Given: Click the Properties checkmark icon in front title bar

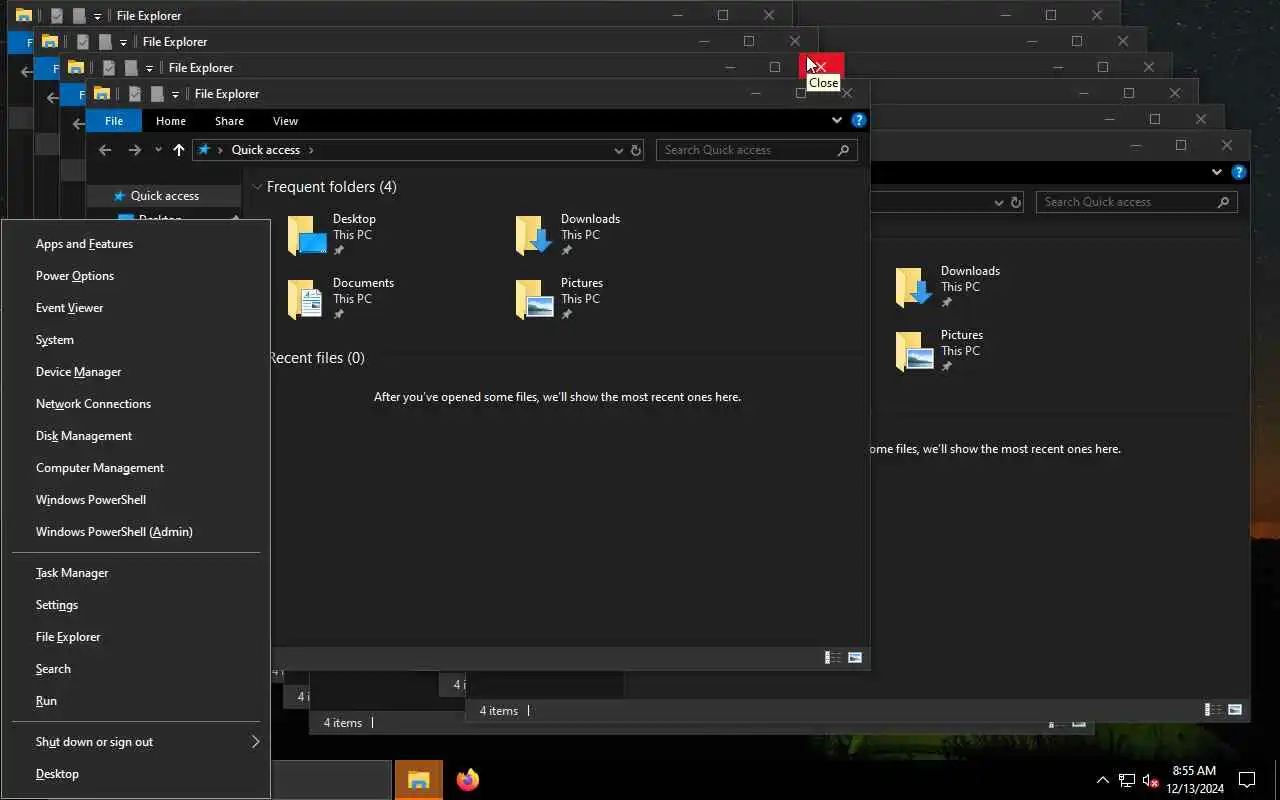Looking at the screenshot, I should pos(134,94).
